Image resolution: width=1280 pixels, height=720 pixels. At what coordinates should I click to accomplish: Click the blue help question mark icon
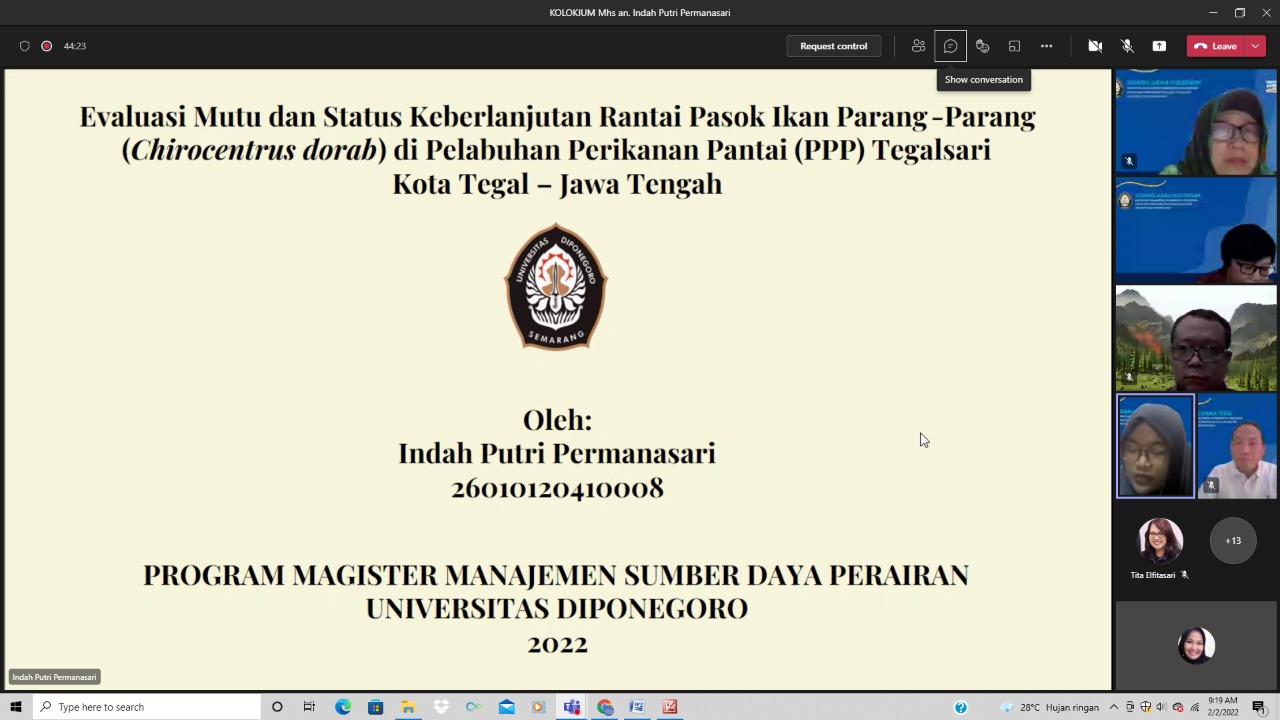point(961,707)
